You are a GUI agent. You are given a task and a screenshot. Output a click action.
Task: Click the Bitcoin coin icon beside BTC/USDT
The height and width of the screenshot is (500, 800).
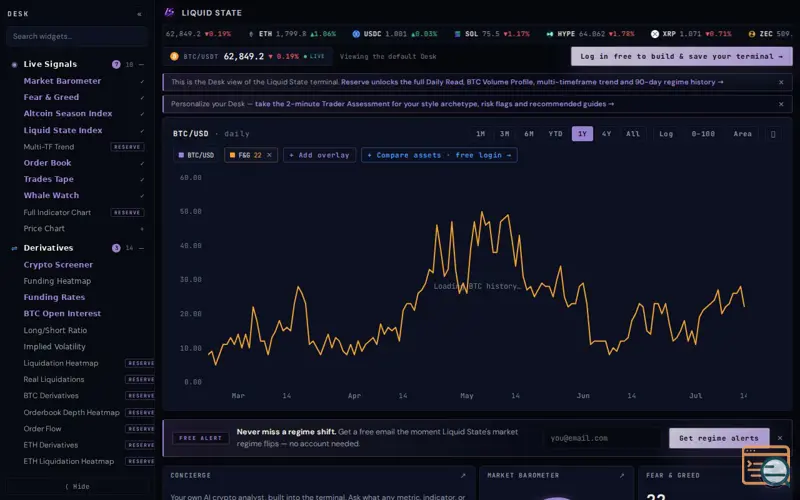pos(174,56)
